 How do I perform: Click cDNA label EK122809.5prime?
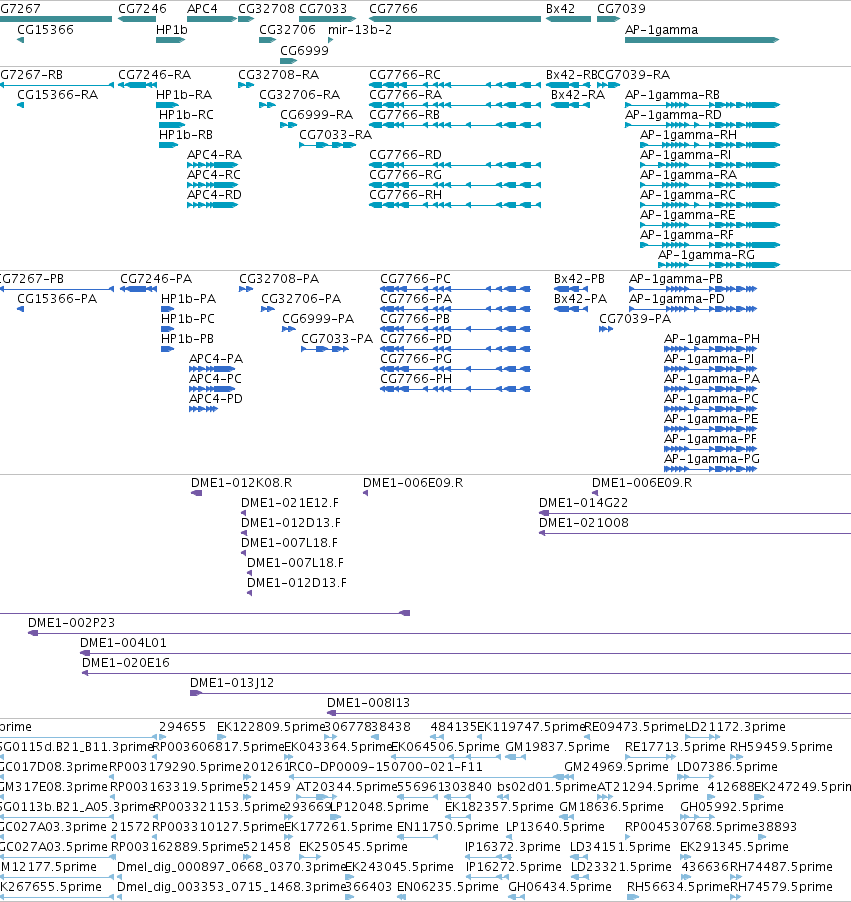point(271,727)
